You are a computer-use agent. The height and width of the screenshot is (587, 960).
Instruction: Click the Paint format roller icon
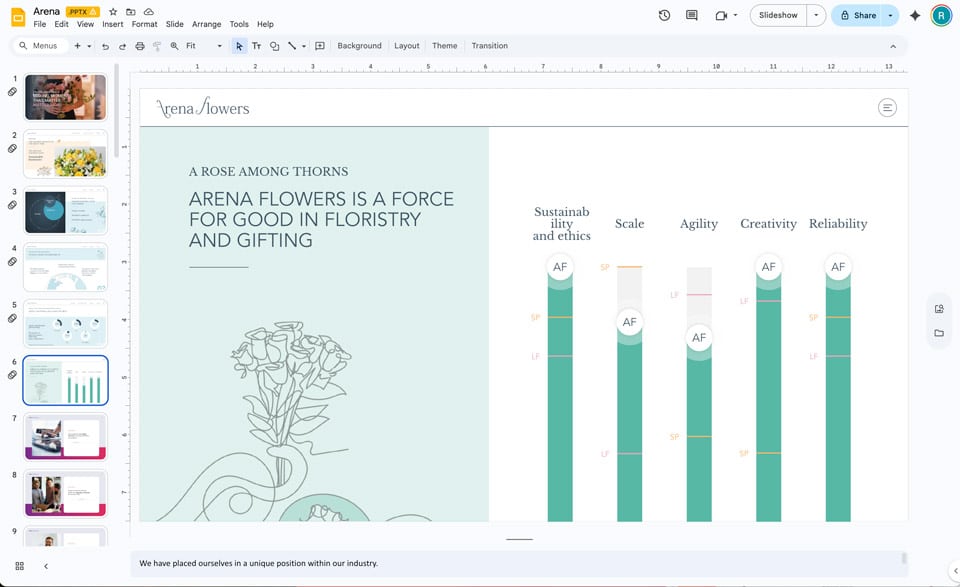coord(157,46)
